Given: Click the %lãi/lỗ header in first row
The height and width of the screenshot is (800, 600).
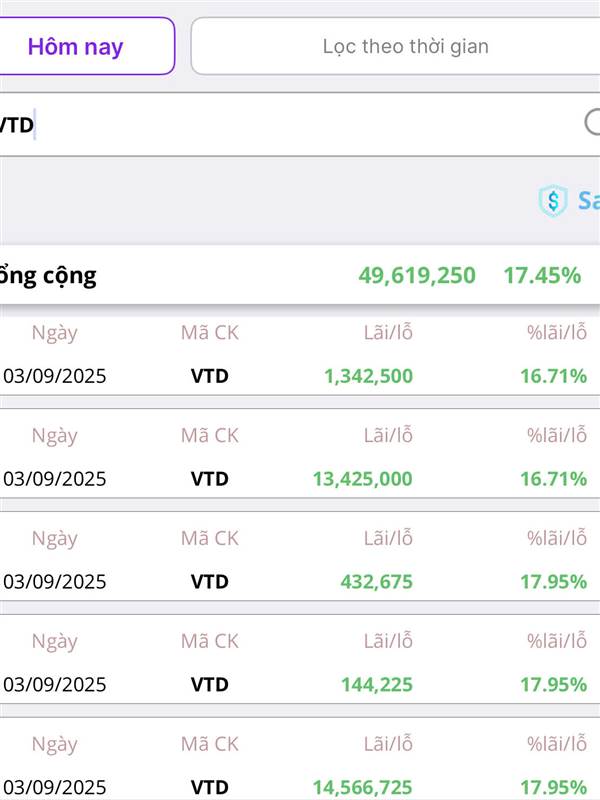Looking at the screenshot, I should click(x=557, y=333).
